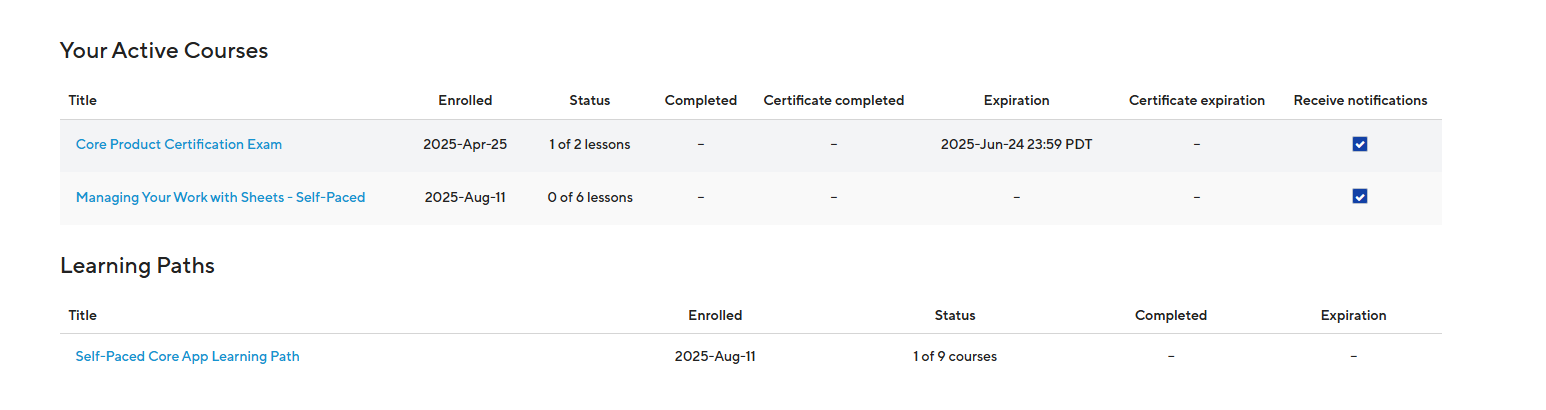Click the Certificate completed column header
The image size is (1546, 410).
click(834, 100)
